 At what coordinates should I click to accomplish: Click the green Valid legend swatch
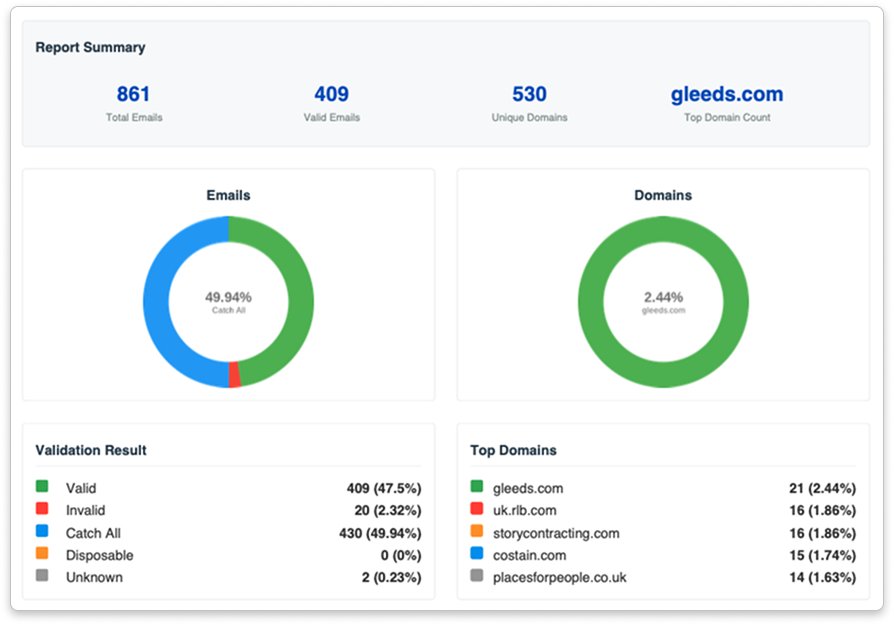click(42, 488)
